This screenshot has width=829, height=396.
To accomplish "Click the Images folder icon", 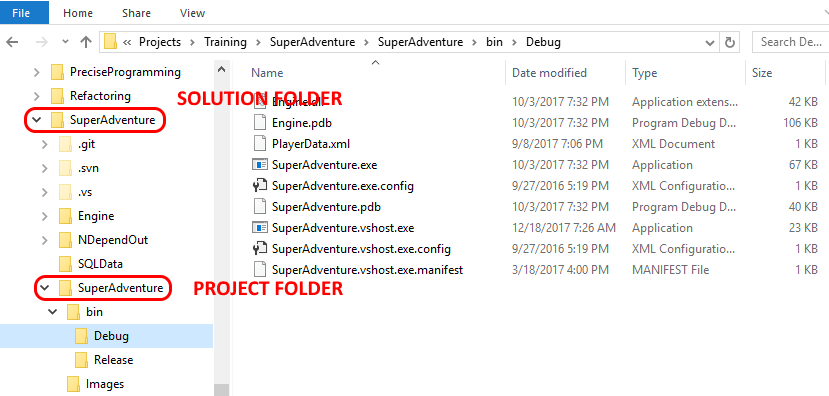I will 72,384.
